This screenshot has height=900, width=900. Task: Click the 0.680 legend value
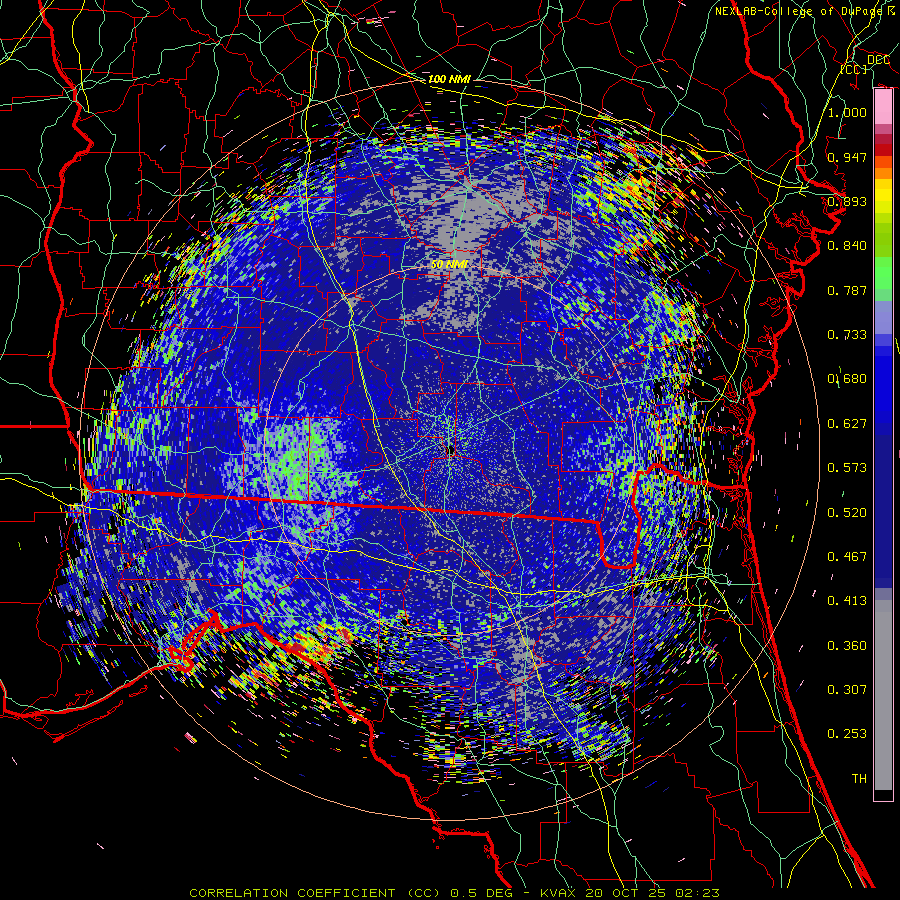(847, 379)
